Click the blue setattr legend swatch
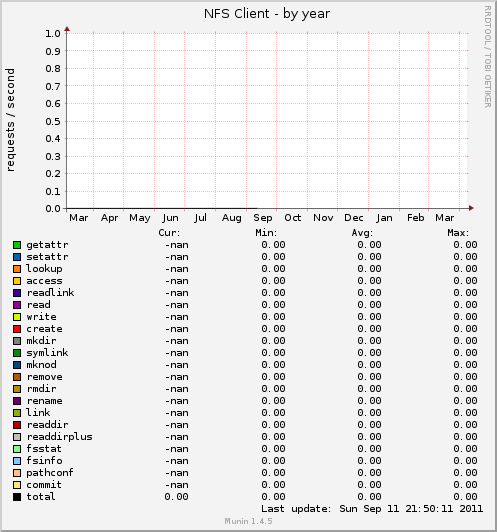This screenshot has height=532, width=497. click(17, 257)
